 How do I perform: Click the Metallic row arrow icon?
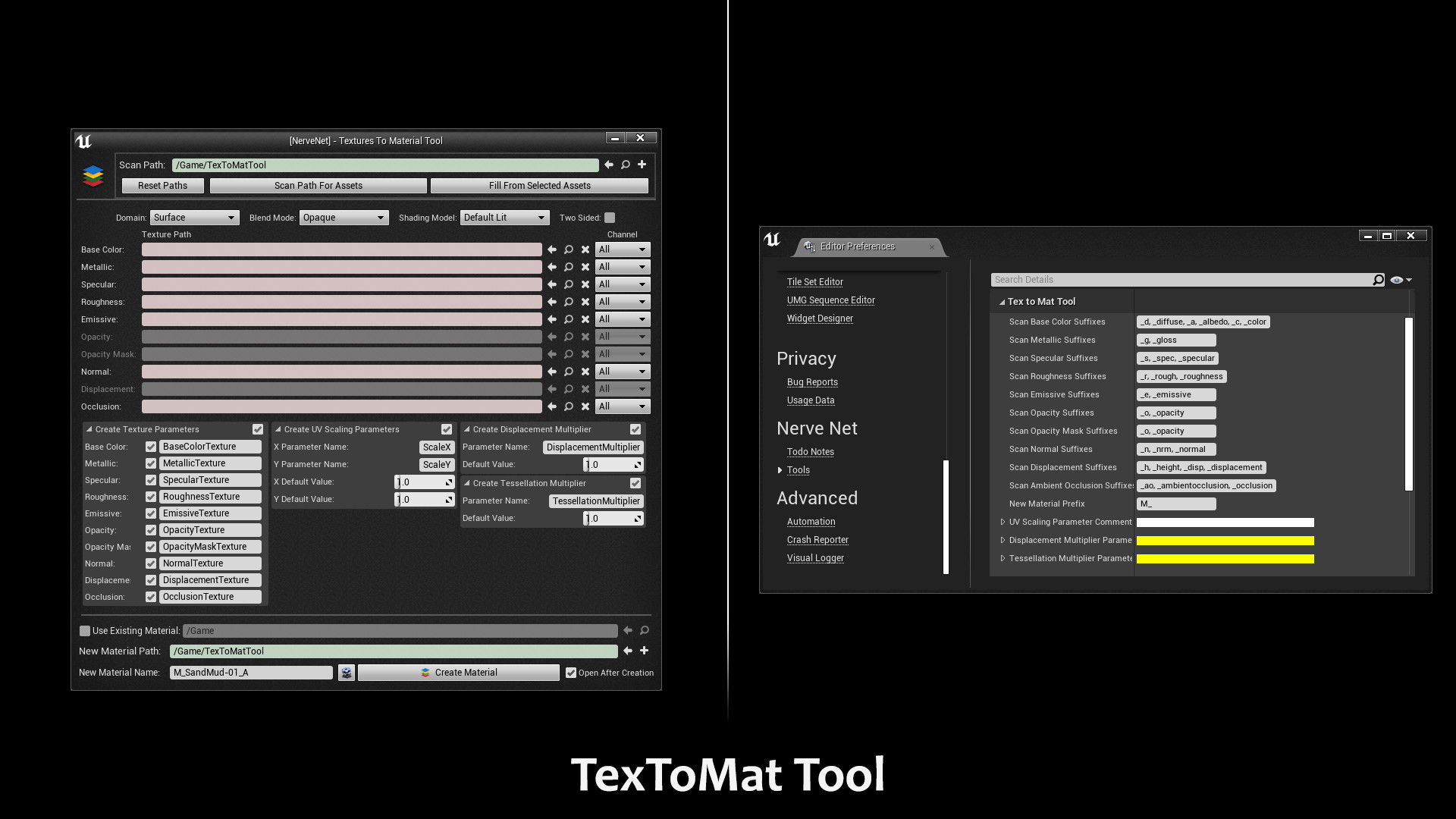point(552,267)
